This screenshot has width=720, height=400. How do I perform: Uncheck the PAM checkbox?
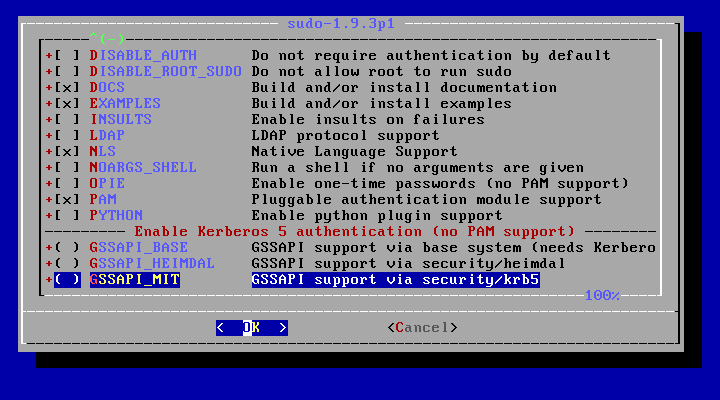[x=68, y=199]
